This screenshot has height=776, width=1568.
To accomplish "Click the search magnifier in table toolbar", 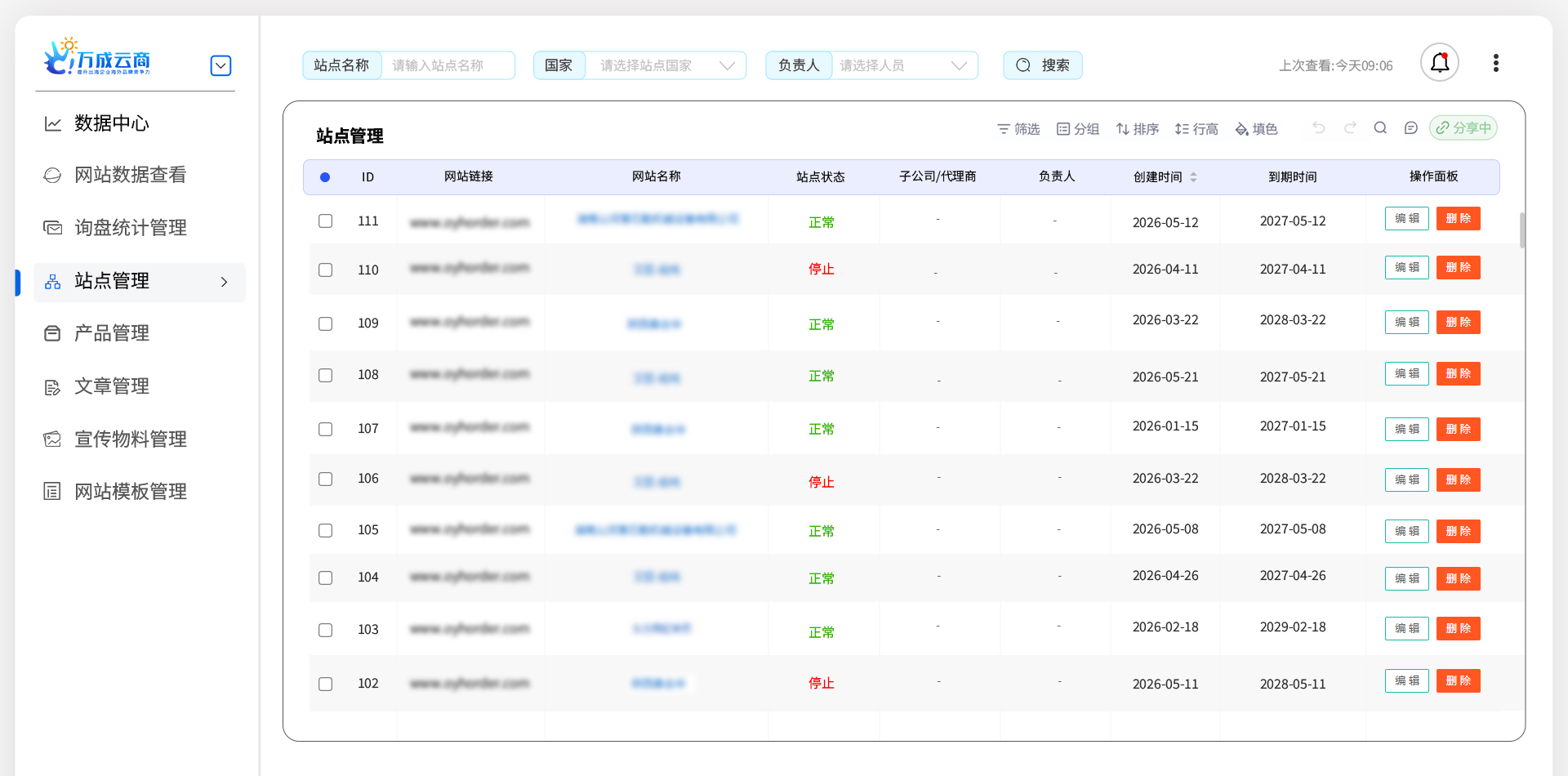I will [x=1380, y=128].
